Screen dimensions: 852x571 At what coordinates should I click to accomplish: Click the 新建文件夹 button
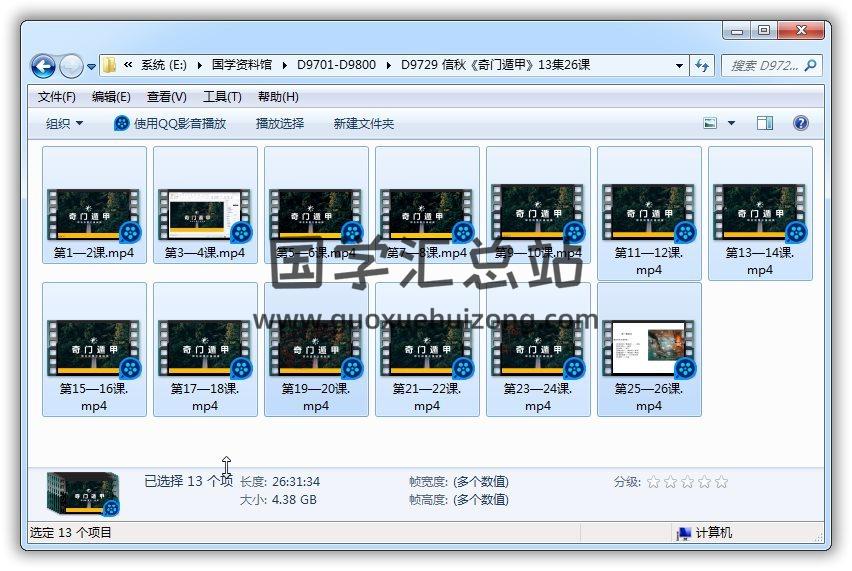point(364,123)
